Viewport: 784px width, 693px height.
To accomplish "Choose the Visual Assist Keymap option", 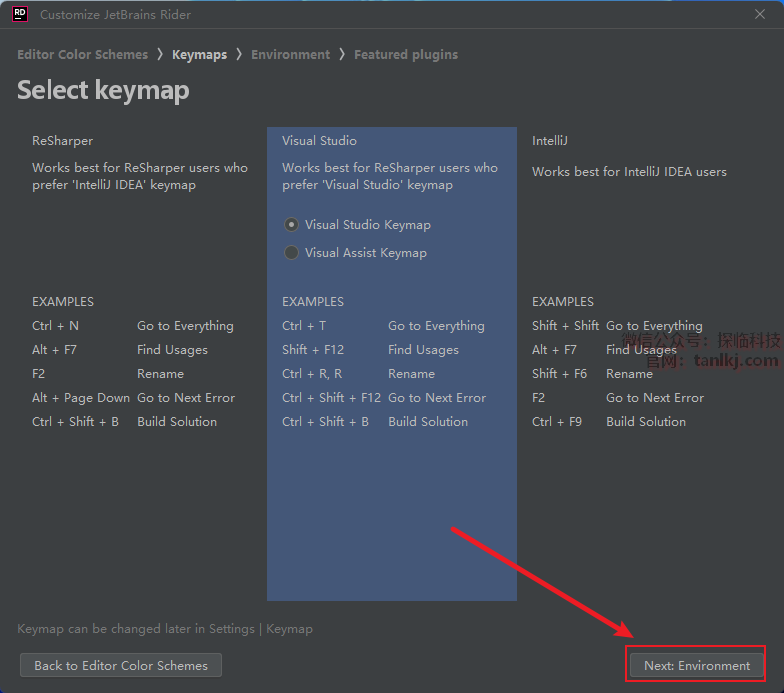I will coord(292,253).
